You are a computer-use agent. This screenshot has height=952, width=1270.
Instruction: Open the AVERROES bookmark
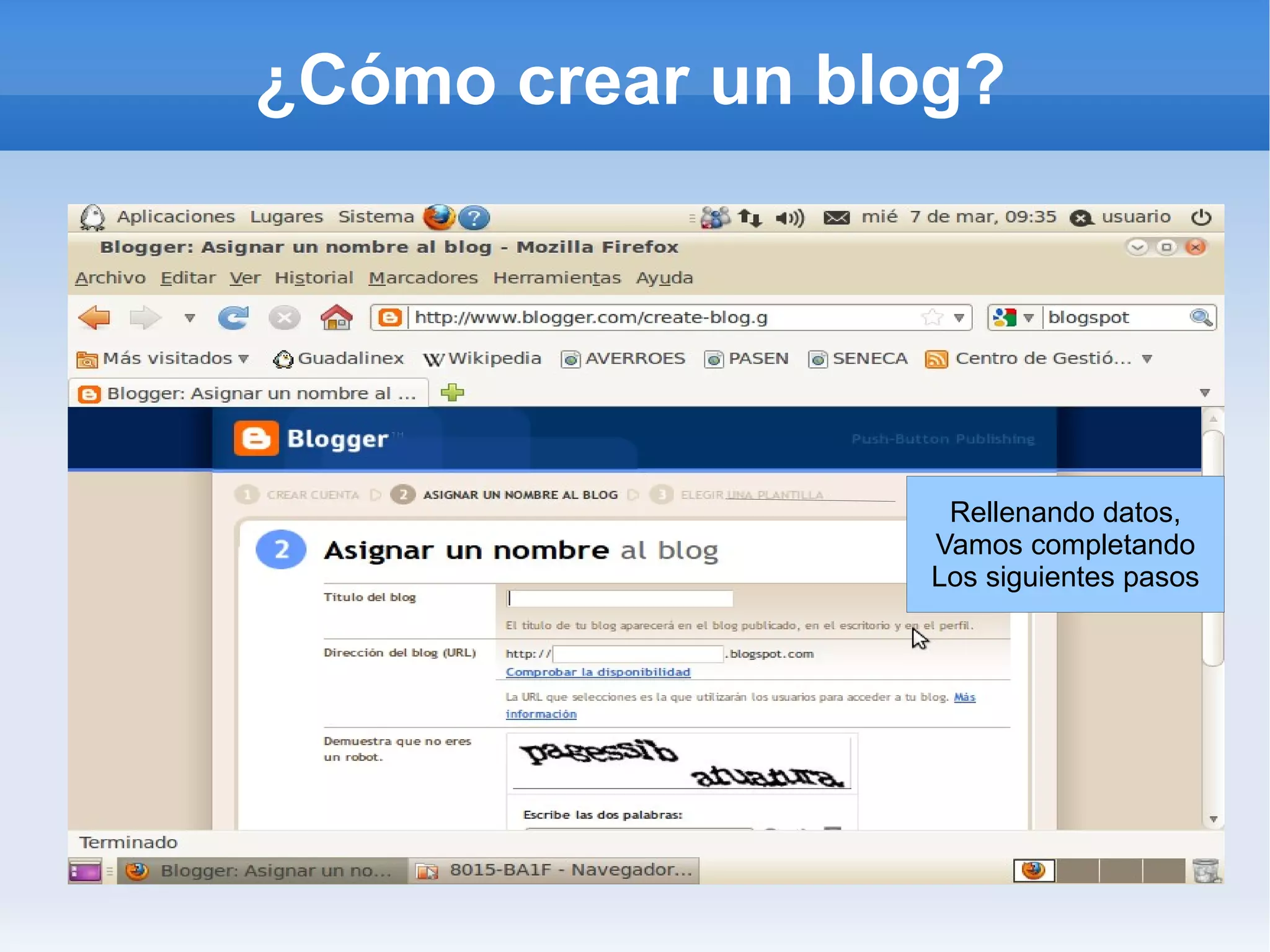coord(623,358)
